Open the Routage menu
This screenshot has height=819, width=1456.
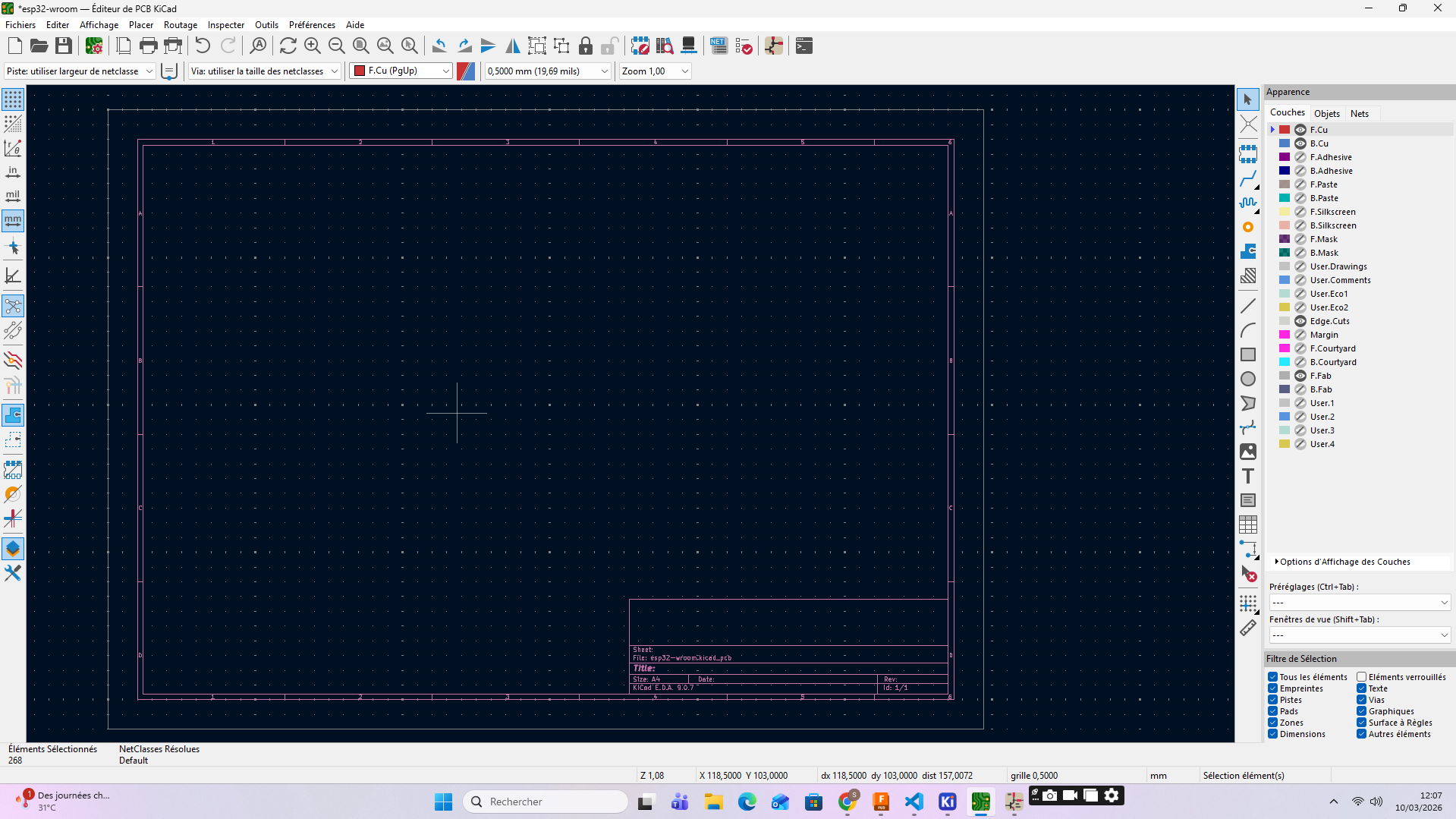(181, 25)
